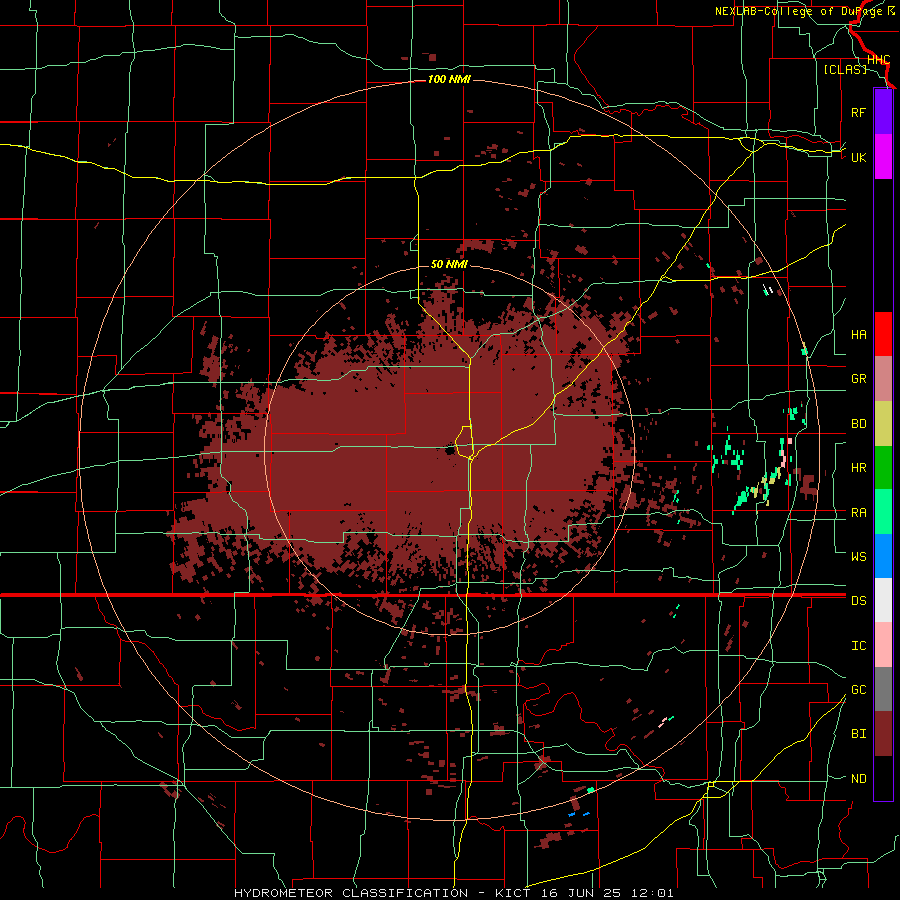
Task: Click the 100 NMI range ring label
Action: point(449,79)
